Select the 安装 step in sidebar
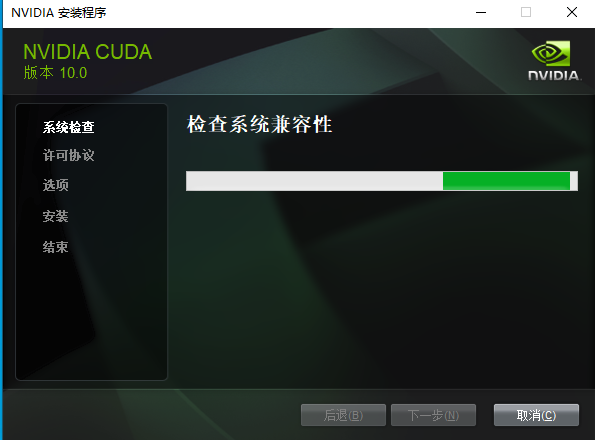 (x=55, y=216)
